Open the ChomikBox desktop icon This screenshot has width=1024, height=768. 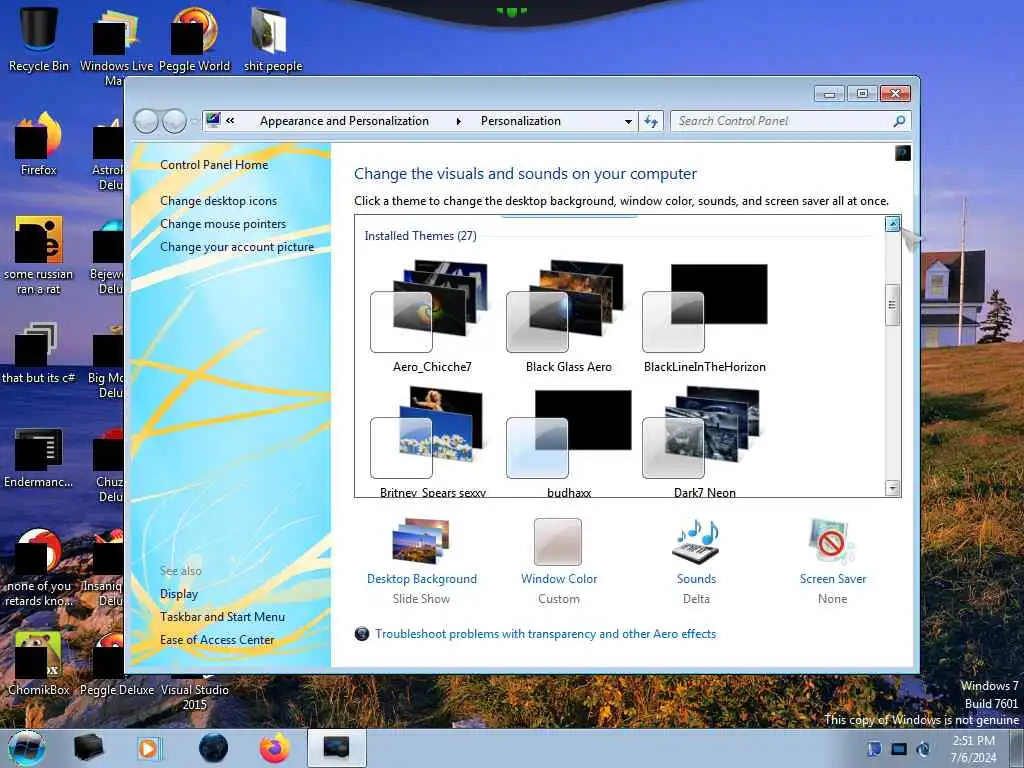pyautogui.click(x=39, y=663)
